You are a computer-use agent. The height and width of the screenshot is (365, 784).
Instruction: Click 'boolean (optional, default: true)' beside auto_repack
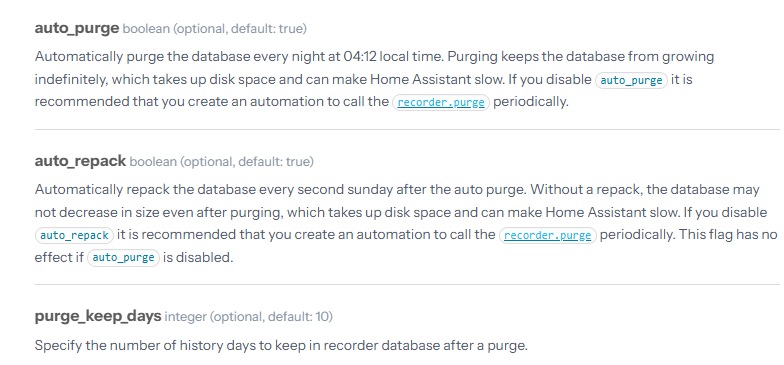[222, 162]
